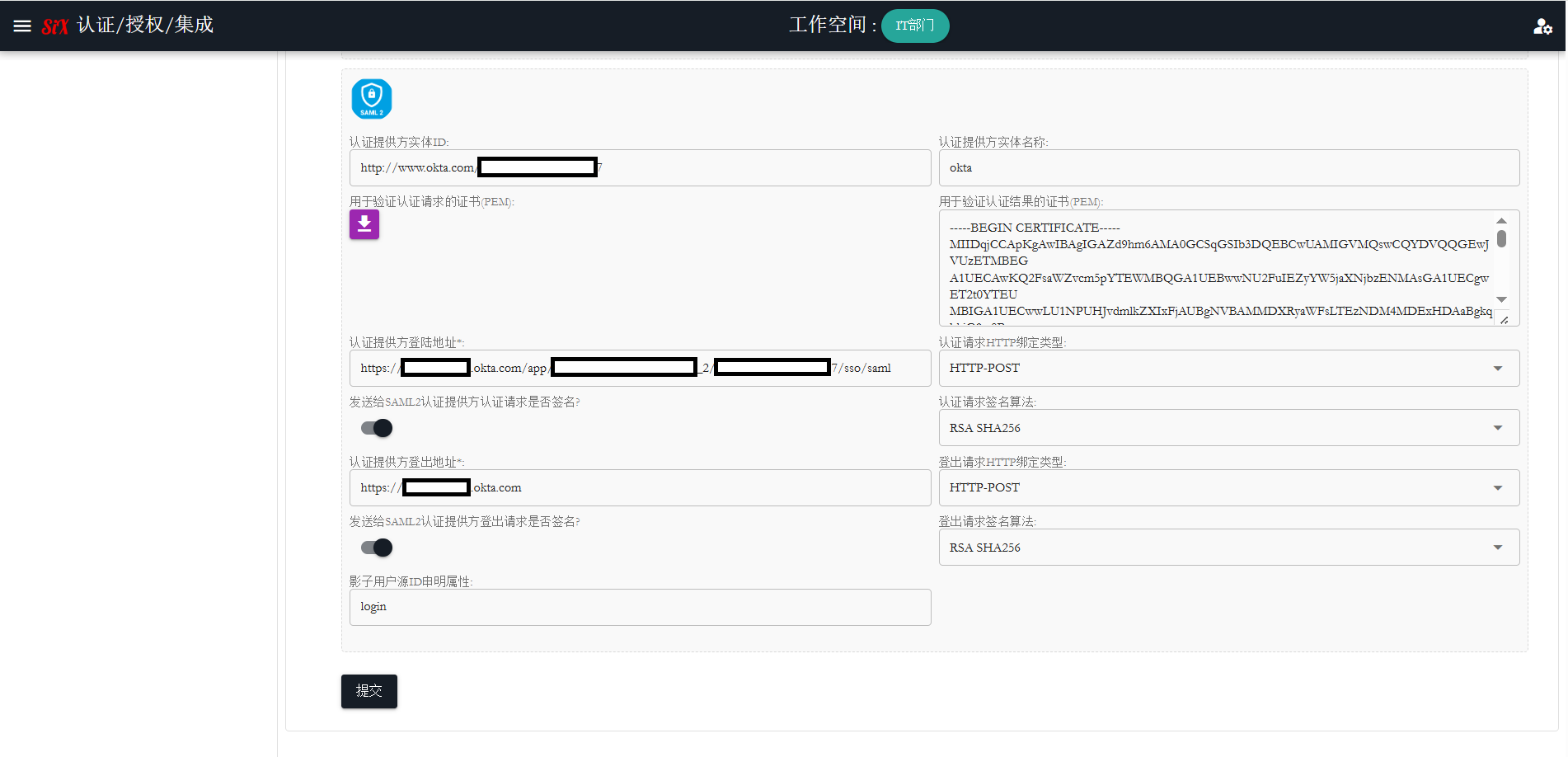Click the 发送给SAML2认证提供方认证请求是否签名 label
Screen dimensions: 1568x757
[x=465, y=402]
